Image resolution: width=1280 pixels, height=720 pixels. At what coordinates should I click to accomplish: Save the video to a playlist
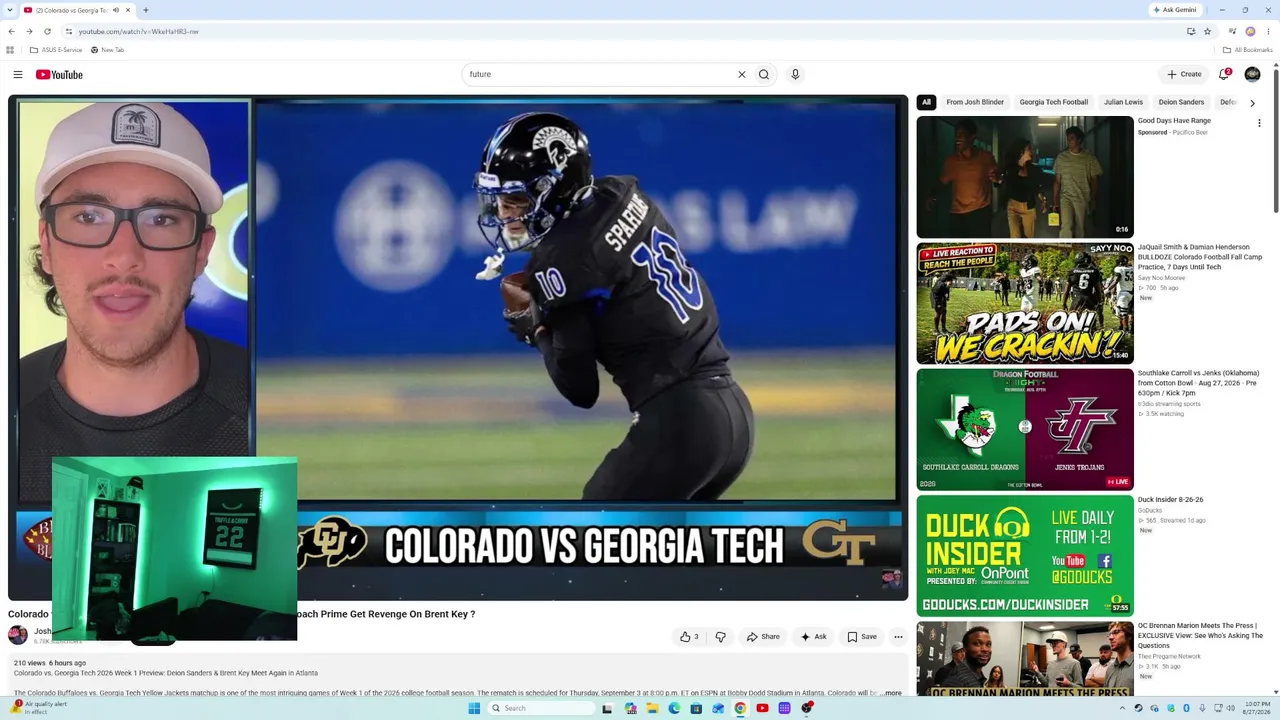pyautogui.click(x=861, y=636)
